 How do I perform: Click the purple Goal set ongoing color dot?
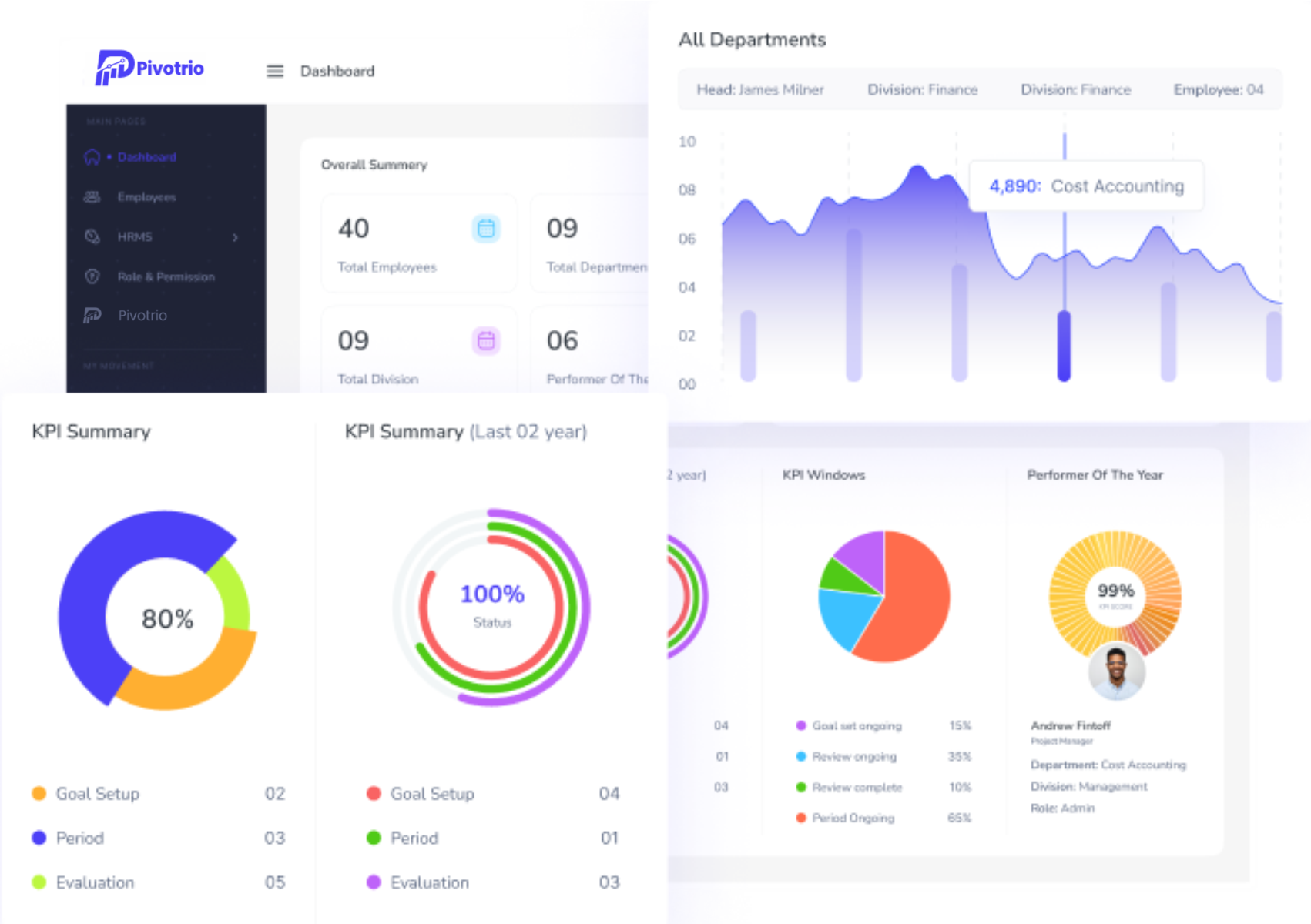tap(800, 725)
